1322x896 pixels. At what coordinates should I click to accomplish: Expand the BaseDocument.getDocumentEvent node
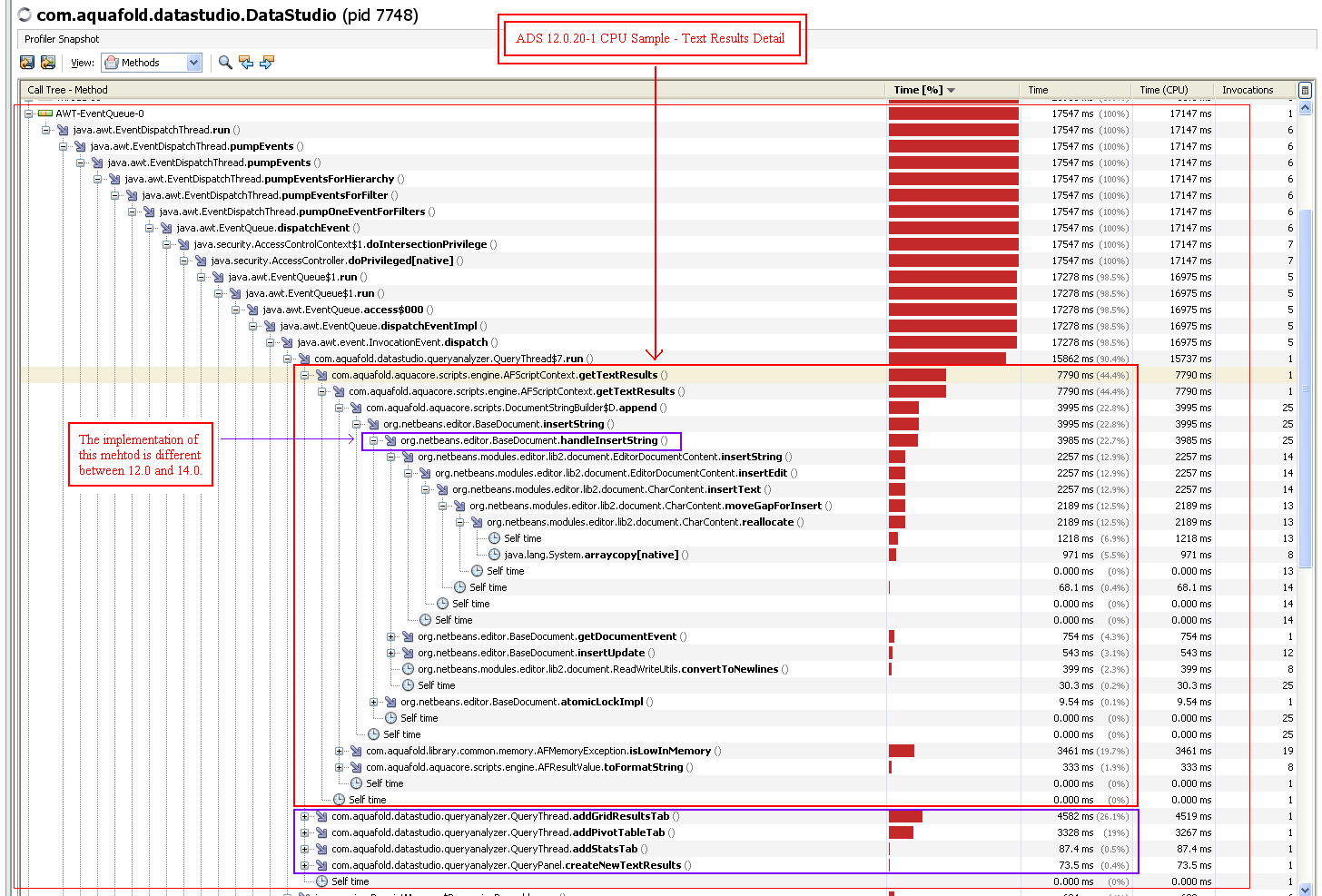coord(390,636)
